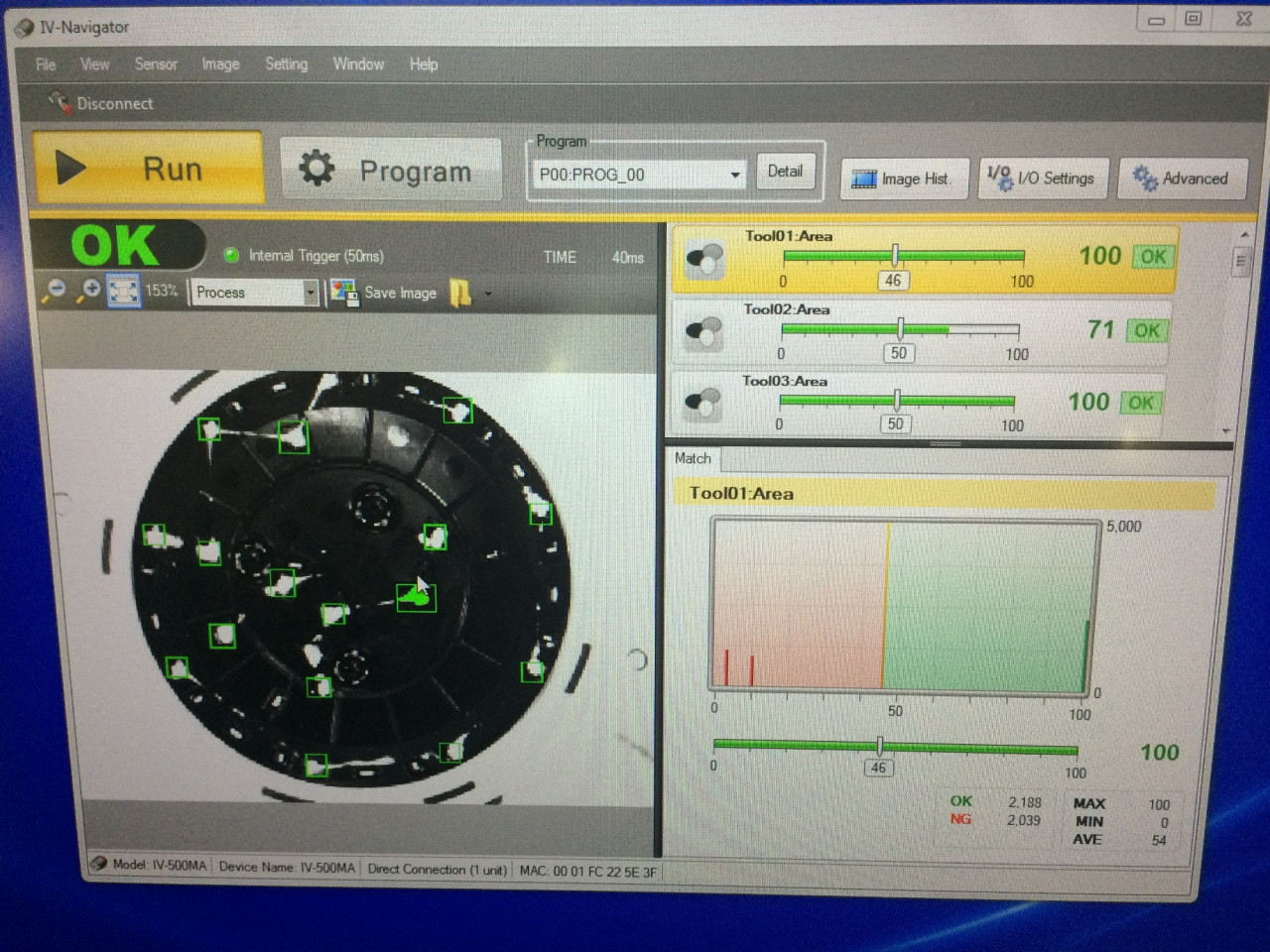This screenshot has width=1270, height=952.
Task: Open the Setting menu
Action: click(x=286, y=64)
